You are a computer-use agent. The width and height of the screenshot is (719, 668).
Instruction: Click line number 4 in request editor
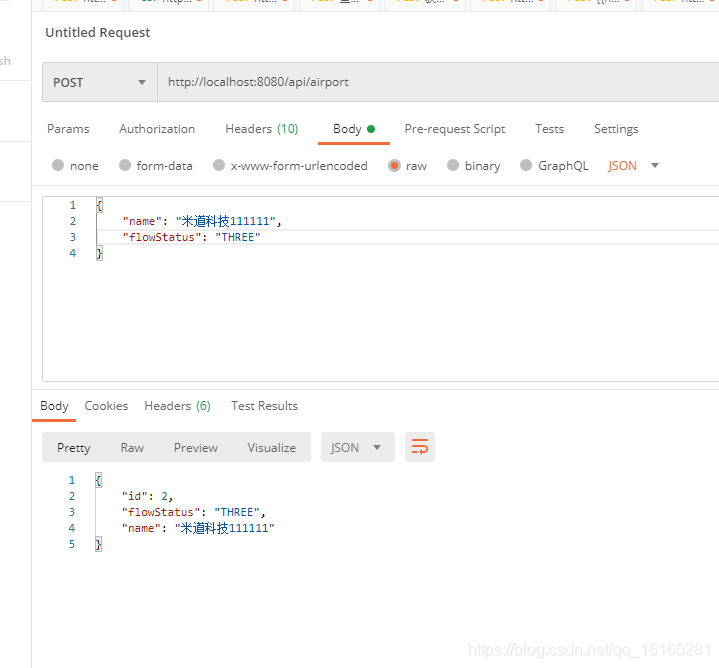click(x=72, y=253)
